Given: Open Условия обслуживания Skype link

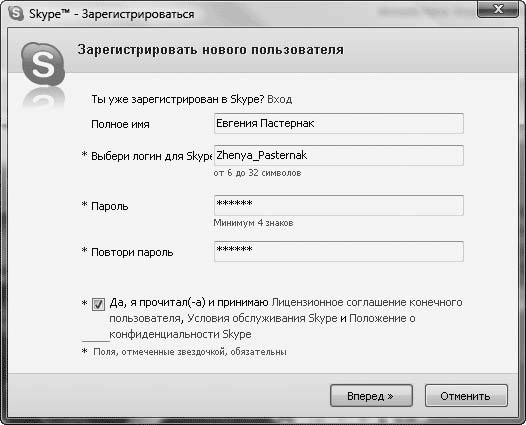Looking at the screenshot, I should [x=262, y=318].
